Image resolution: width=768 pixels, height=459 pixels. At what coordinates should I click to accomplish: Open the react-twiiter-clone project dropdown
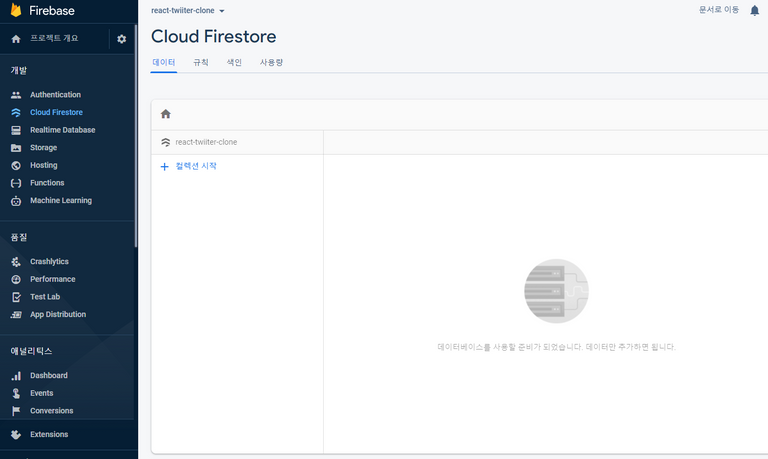188,10
